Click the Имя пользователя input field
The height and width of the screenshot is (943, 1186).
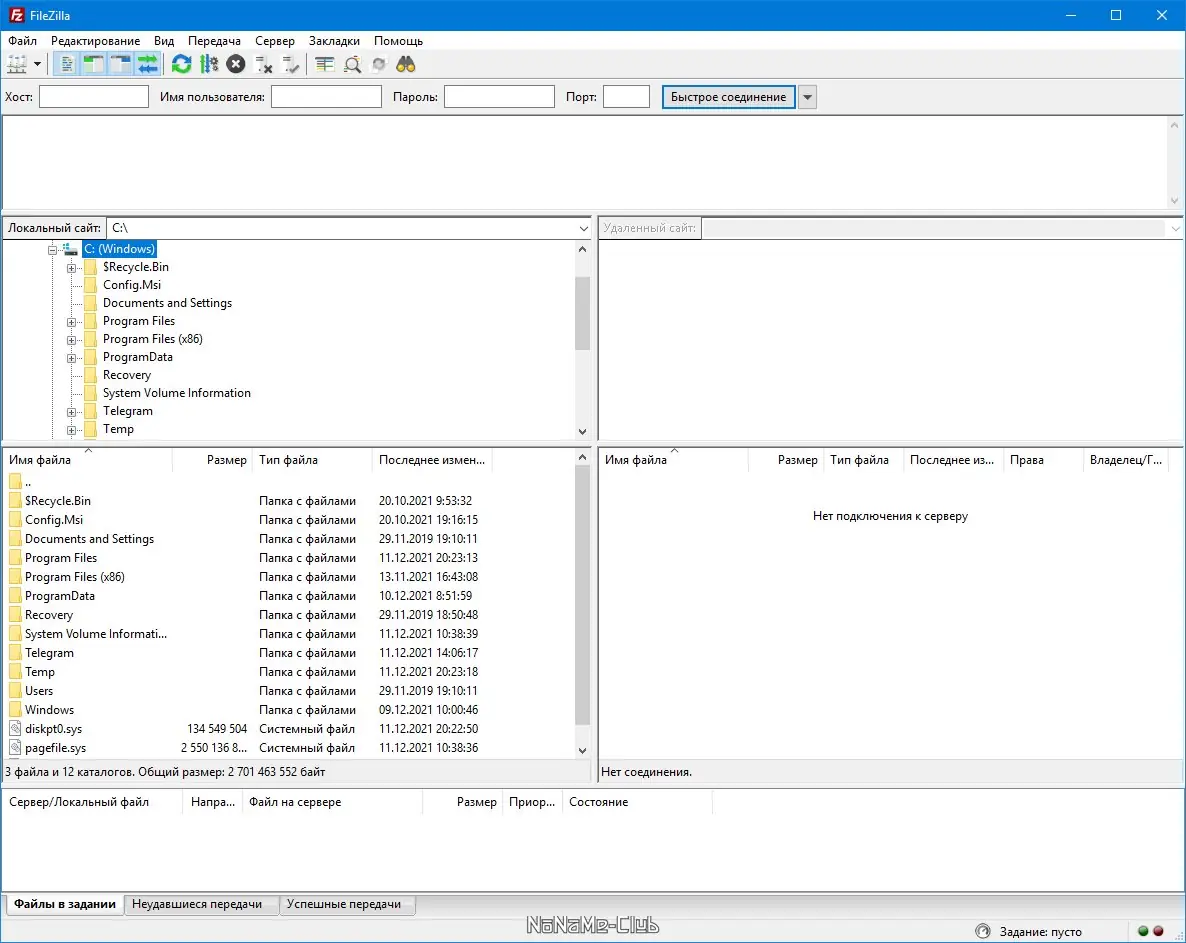click(326, 97)
